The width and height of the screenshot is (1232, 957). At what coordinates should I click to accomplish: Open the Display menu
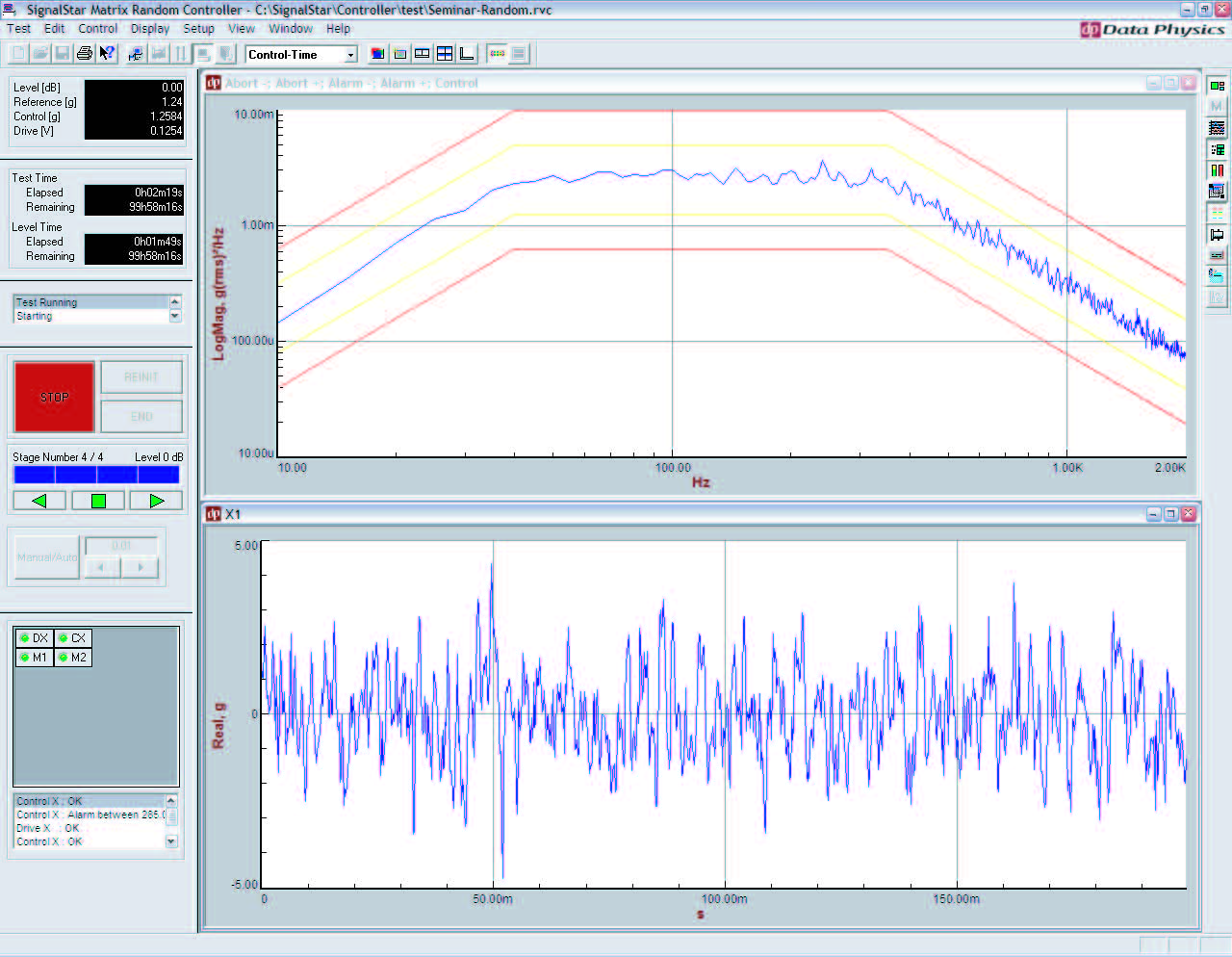coord(150,29)
